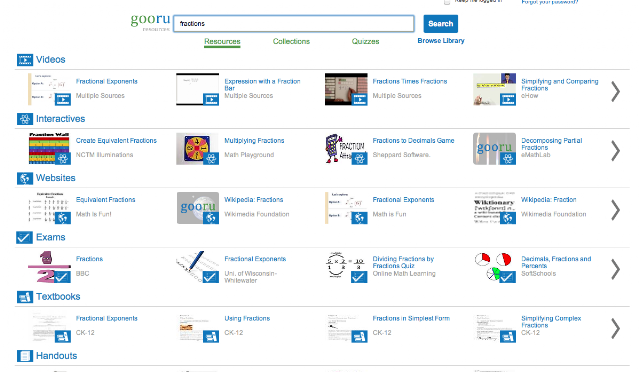Open Browse Library

click(441, 40)
